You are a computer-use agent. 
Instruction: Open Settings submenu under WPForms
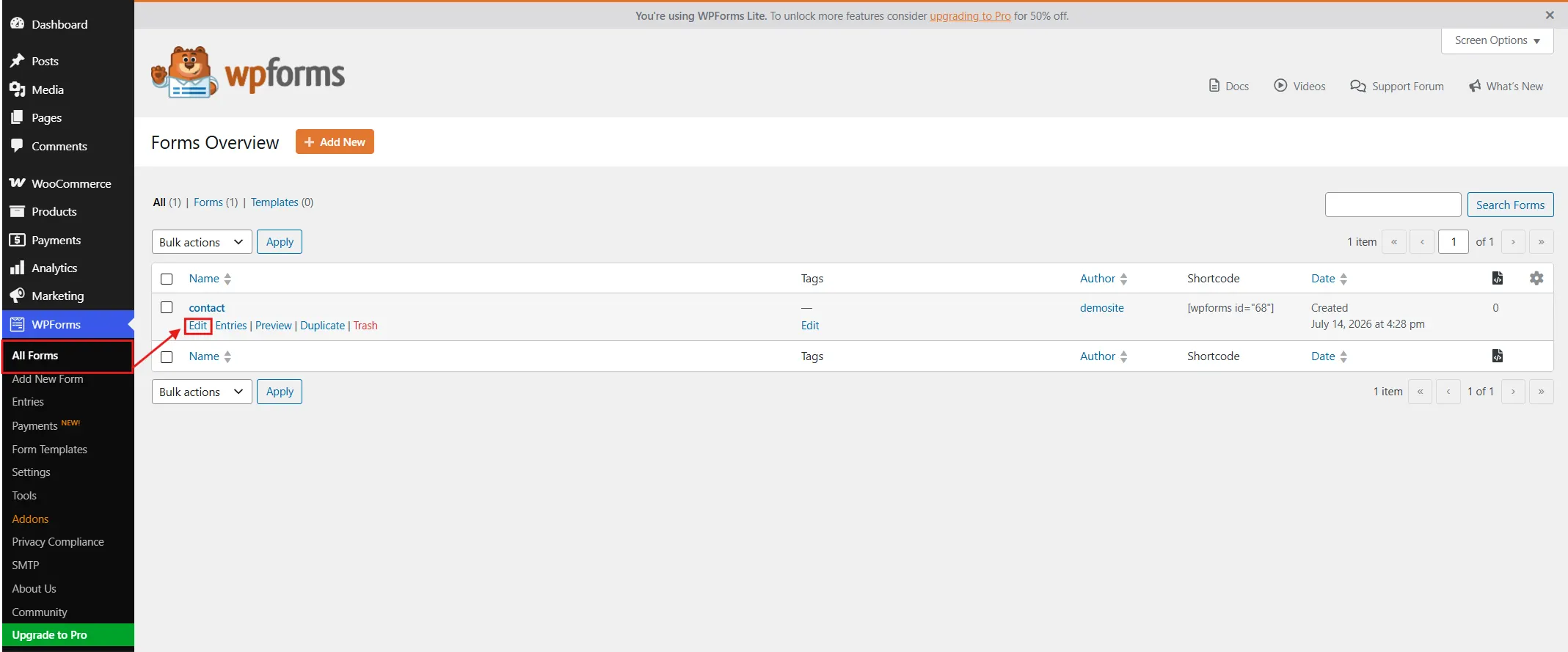pos(31,472)
